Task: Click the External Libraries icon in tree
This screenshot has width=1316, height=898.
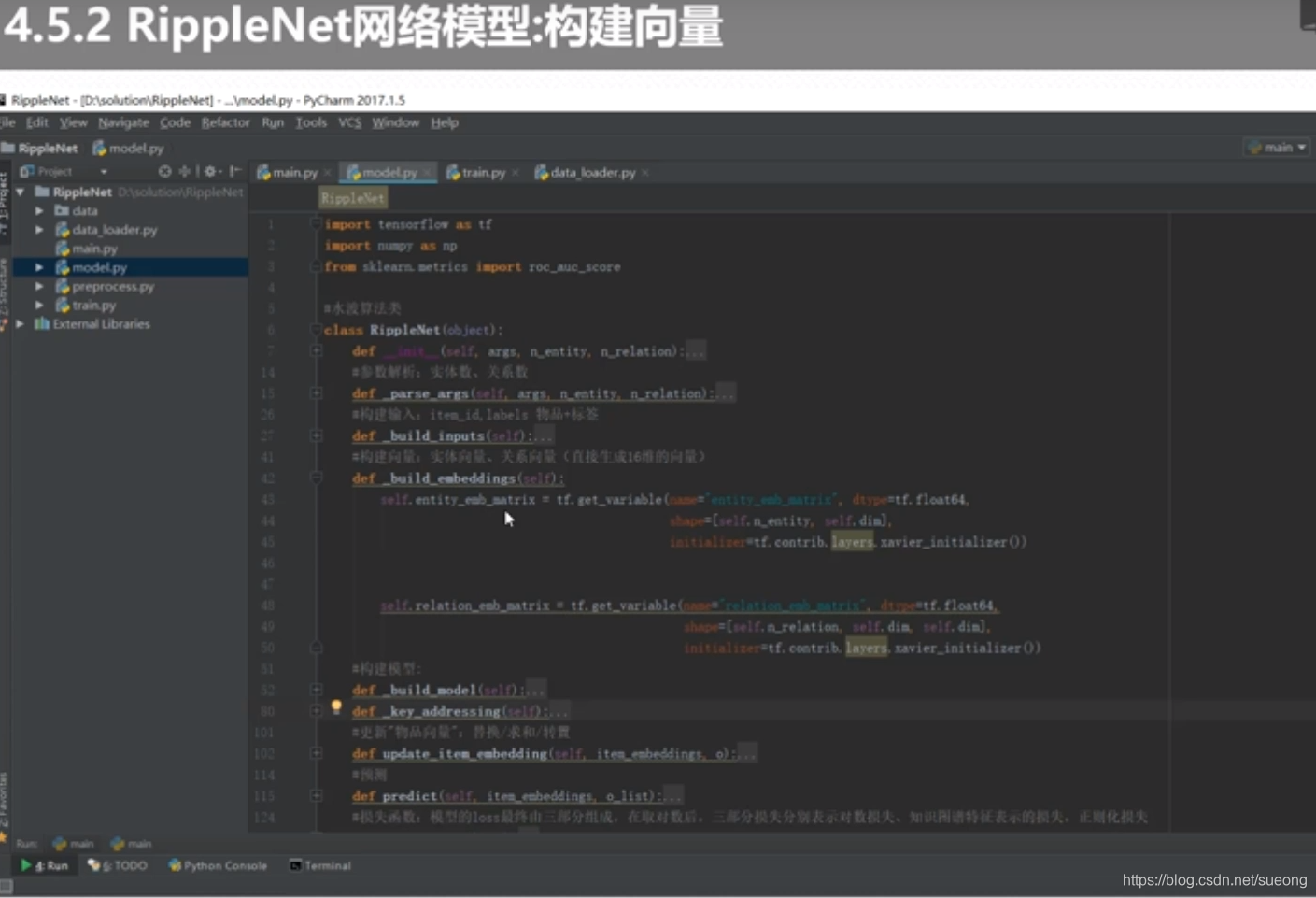Action: (42, 324)
